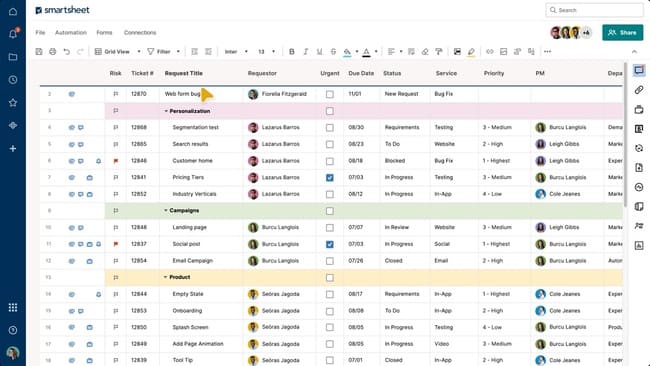Image resolution: width=650 pixels, height=366 pixels.
Task: Click the Print icon in toolbar
Action: pos(53,52)
